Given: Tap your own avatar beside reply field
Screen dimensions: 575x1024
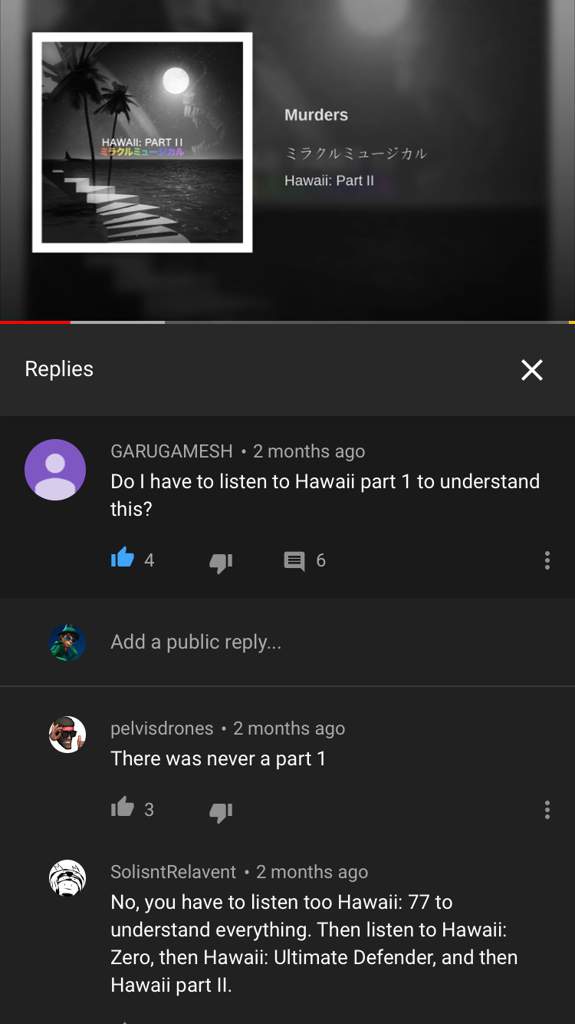Looking at the screenshot, I should [67, 643].
